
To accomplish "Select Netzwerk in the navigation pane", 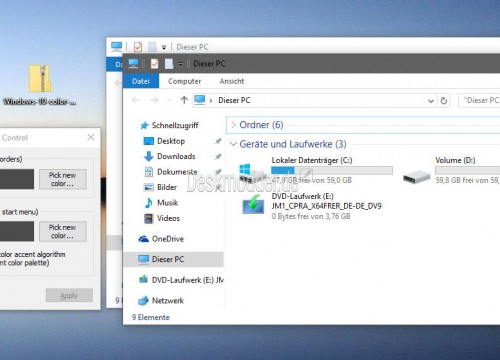I will 161,301.
